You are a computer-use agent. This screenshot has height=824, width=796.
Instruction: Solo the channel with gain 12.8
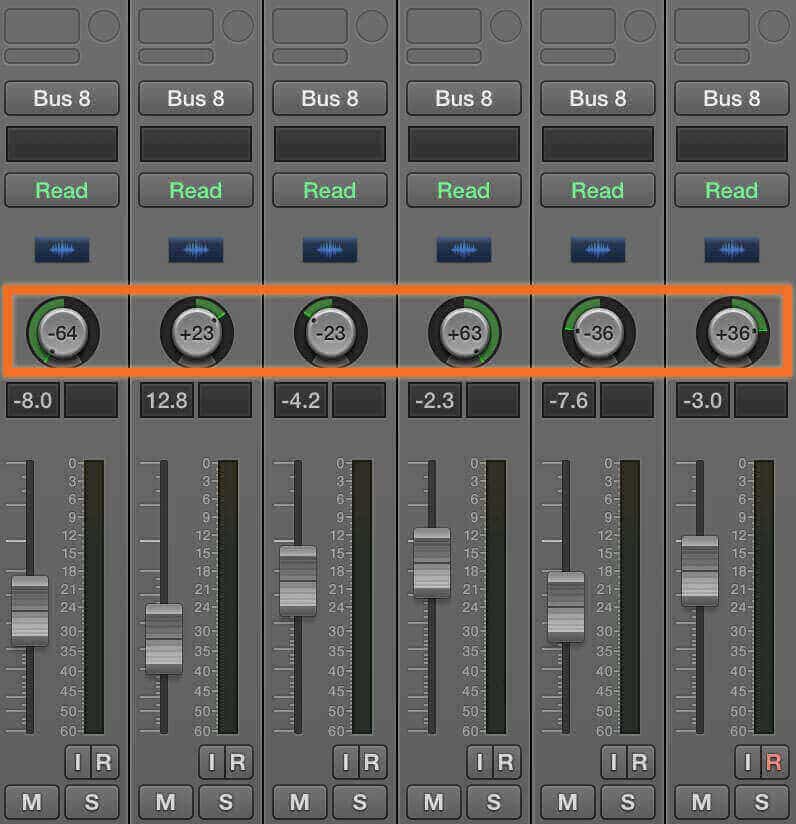(x=226, y=802)
